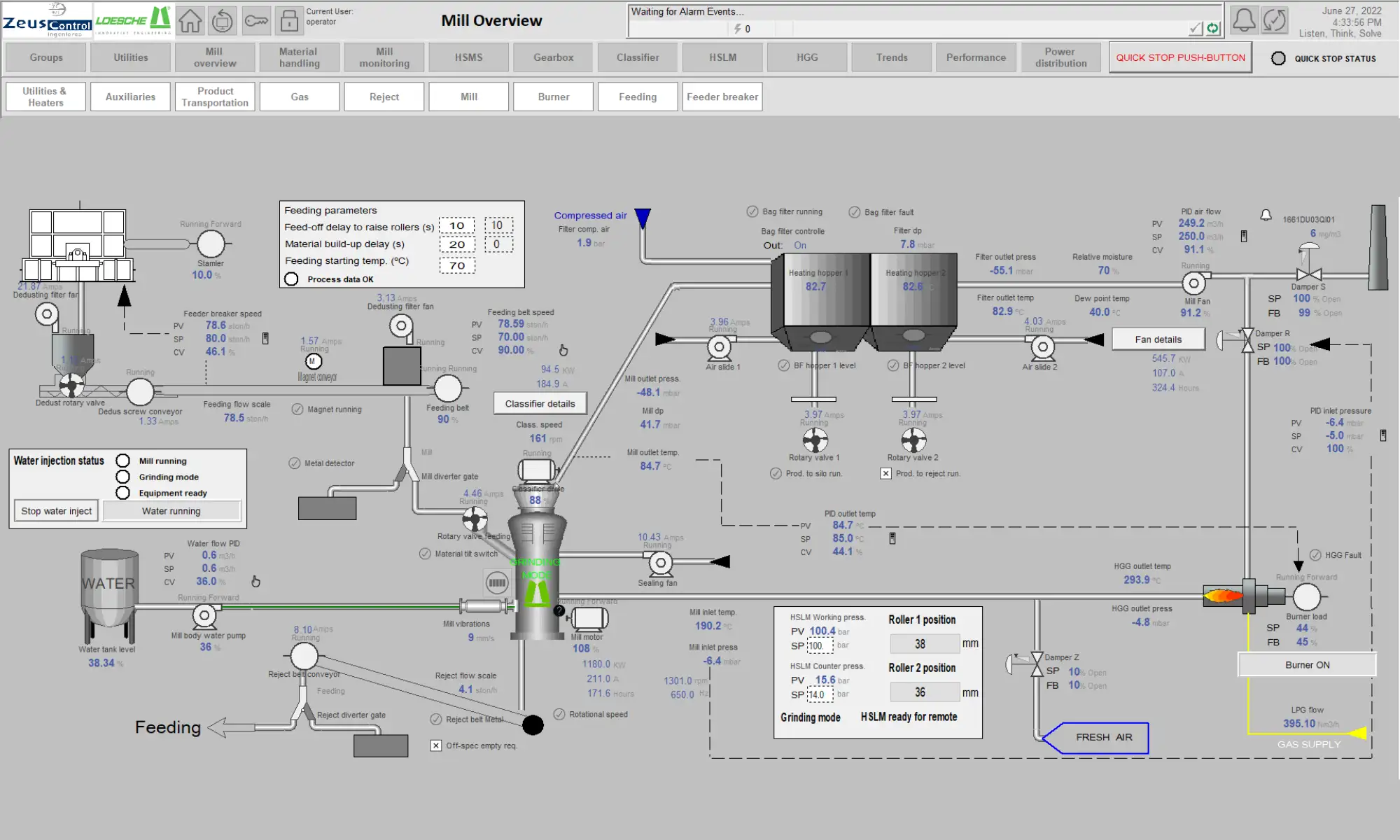Viewport: 1400px width, 840px height.
Task: Open faceplate icon beside PID inlet pressure
Action: (x=1382, y=435)
